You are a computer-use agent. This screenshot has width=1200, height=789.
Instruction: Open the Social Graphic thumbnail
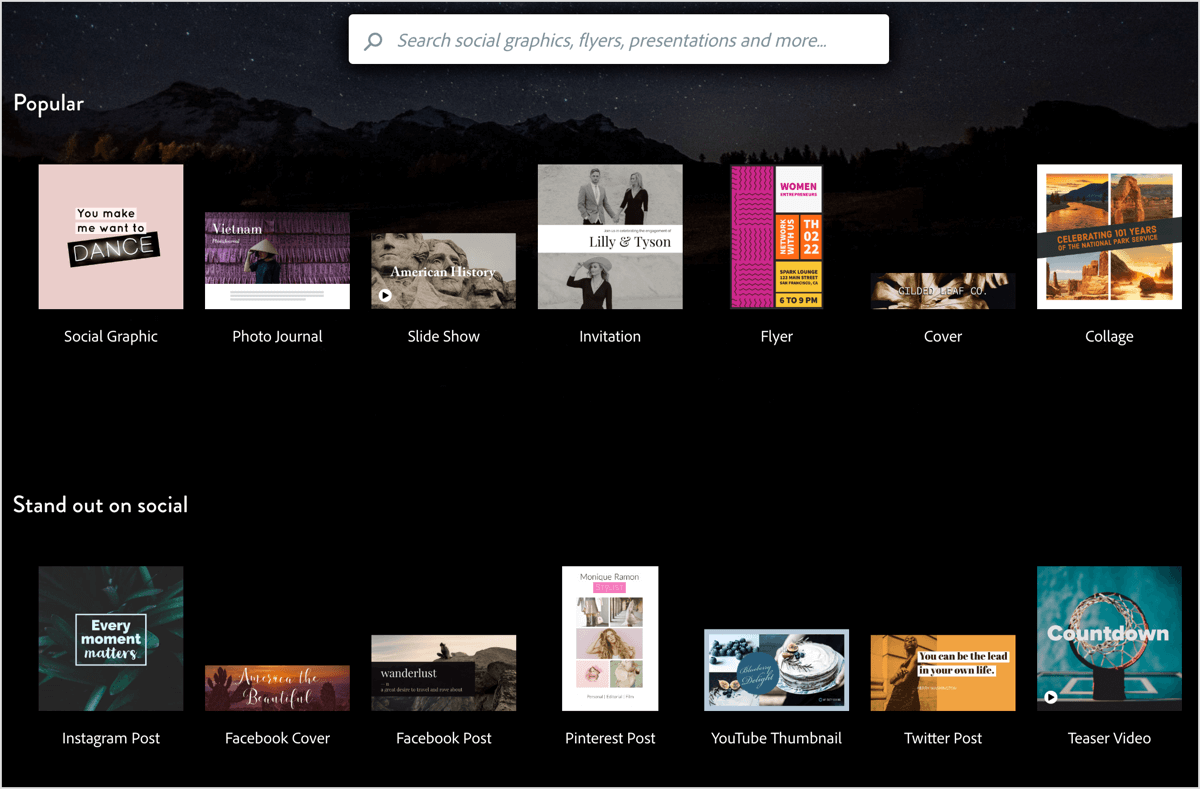tap(111, 237)
